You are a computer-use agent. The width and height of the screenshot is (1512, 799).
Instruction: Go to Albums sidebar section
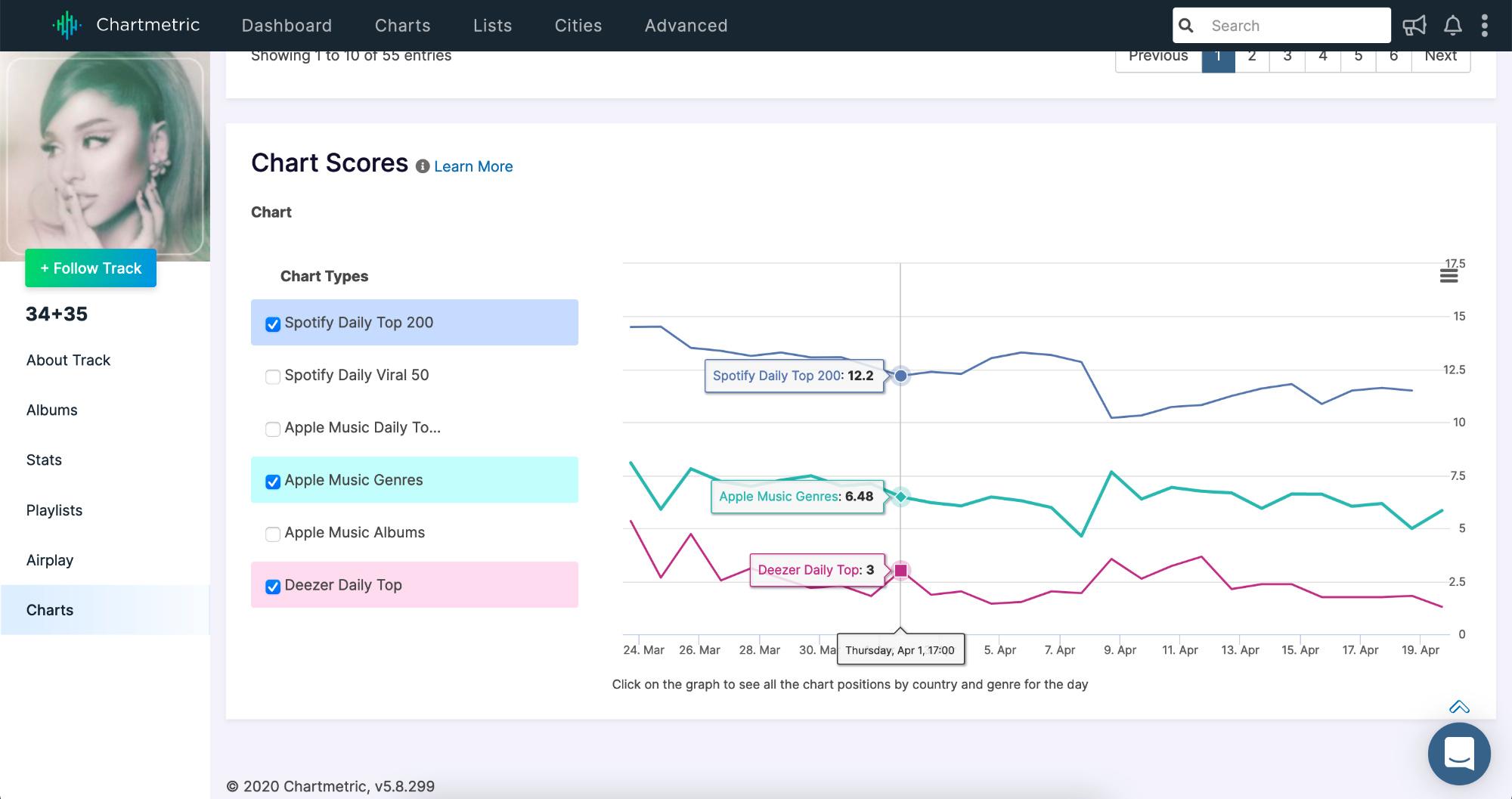(x=51, y=410)
